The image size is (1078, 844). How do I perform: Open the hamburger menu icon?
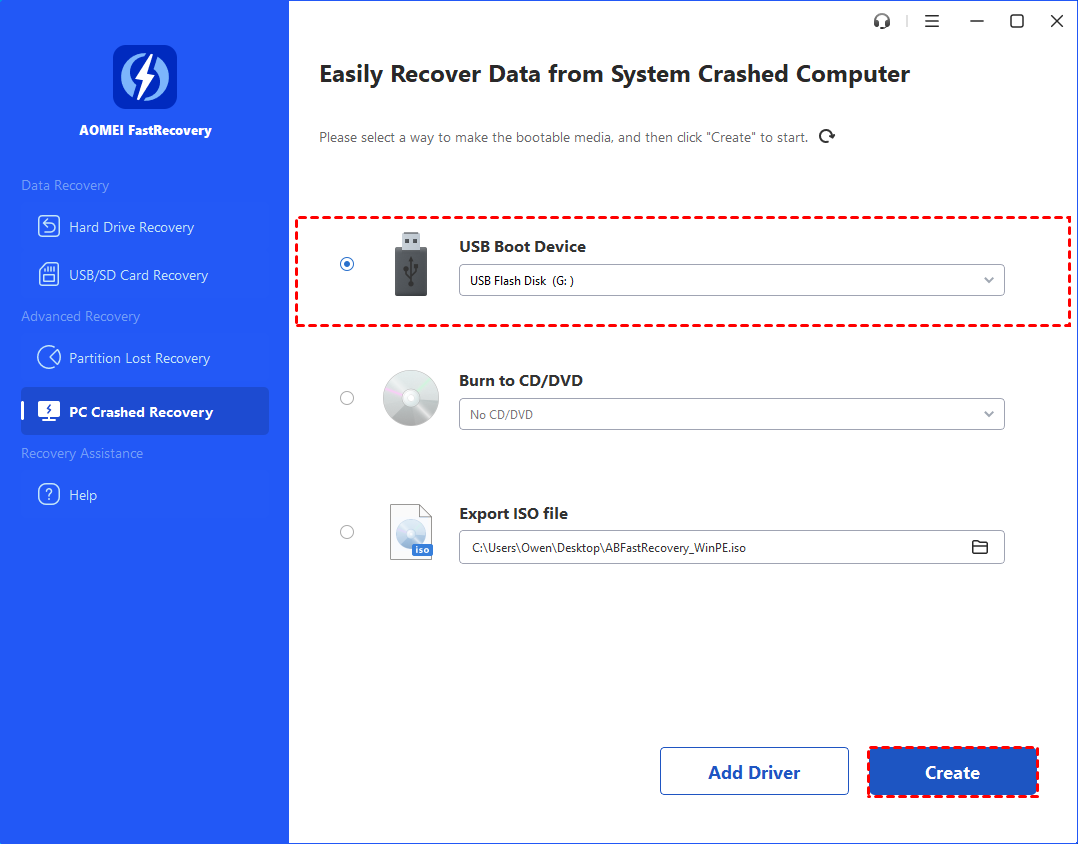932,21
